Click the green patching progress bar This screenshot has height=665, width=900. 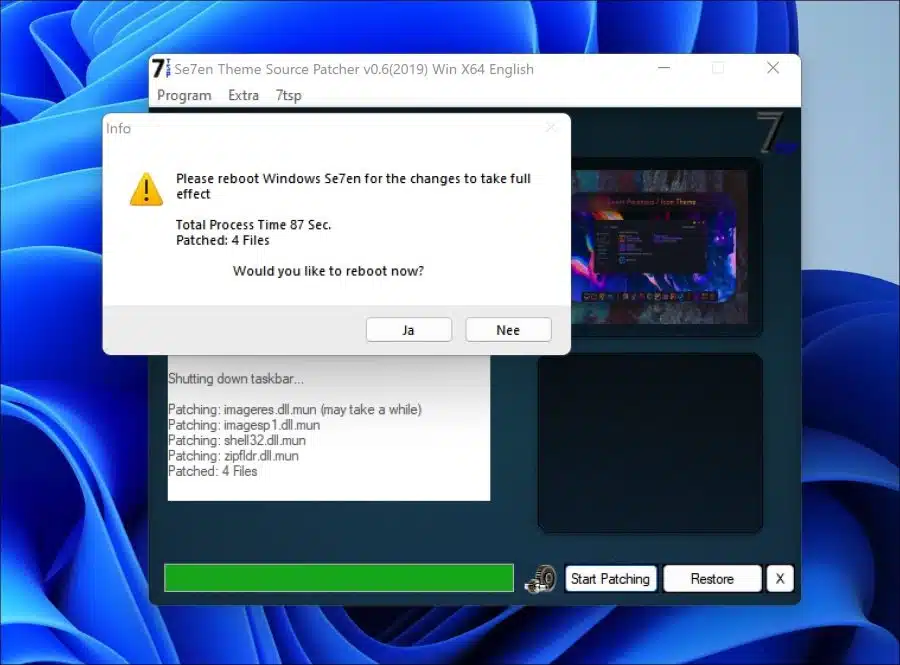[339, 578]
